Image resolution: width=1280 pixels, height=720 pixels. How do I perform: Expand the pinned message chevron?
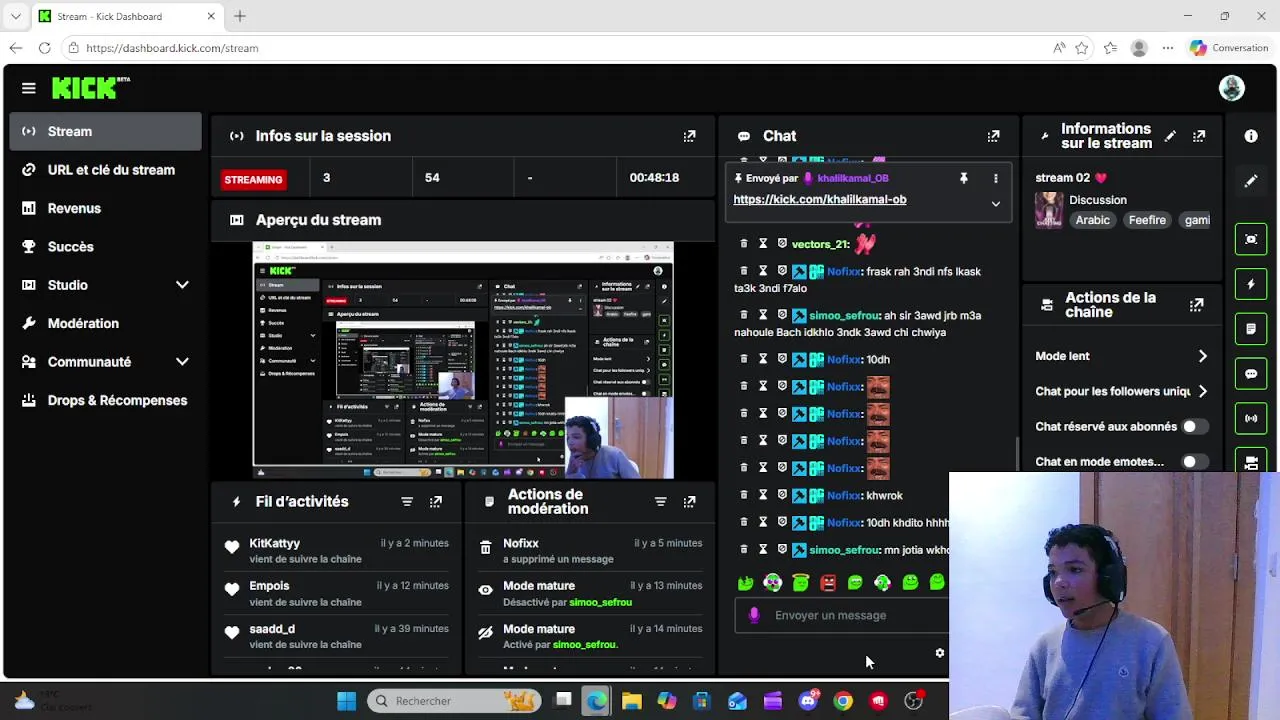(x=995, y=204)
